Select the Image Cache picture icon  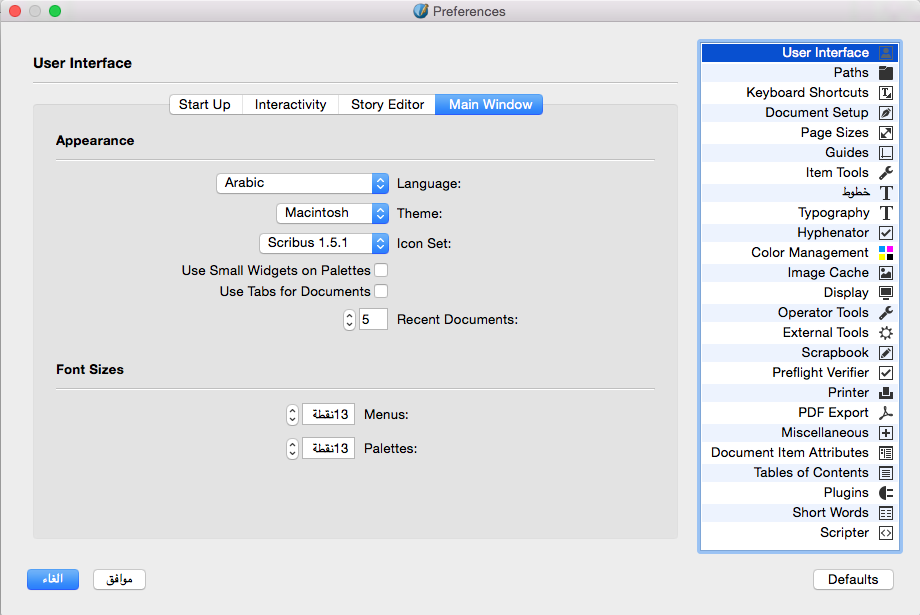[885, 273]
